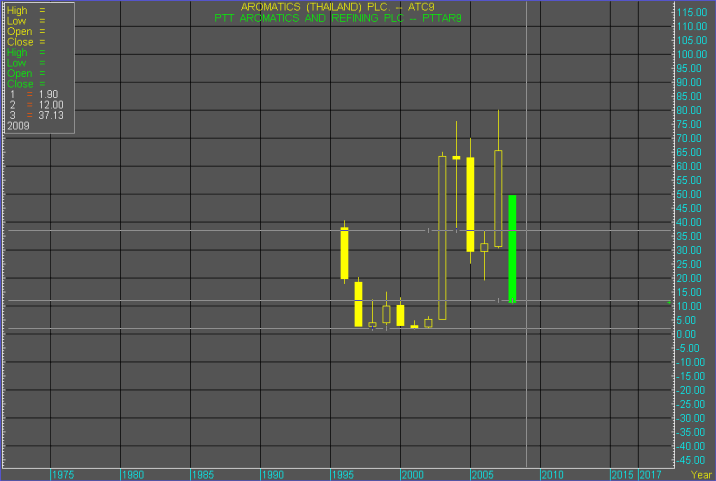
Task: Select the solid yellow 1997 candlestick
Action: pyautogui.click(x=358, y=304)
